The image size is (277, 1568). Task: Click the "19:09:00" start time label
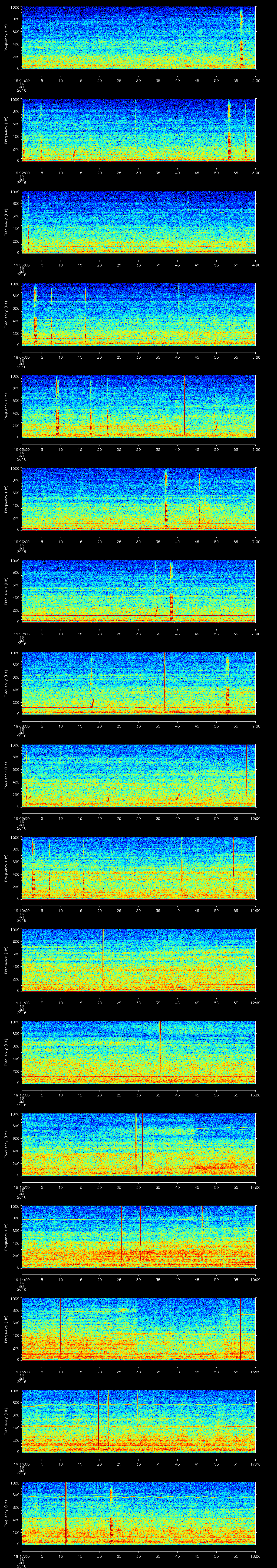pos(21,818)
